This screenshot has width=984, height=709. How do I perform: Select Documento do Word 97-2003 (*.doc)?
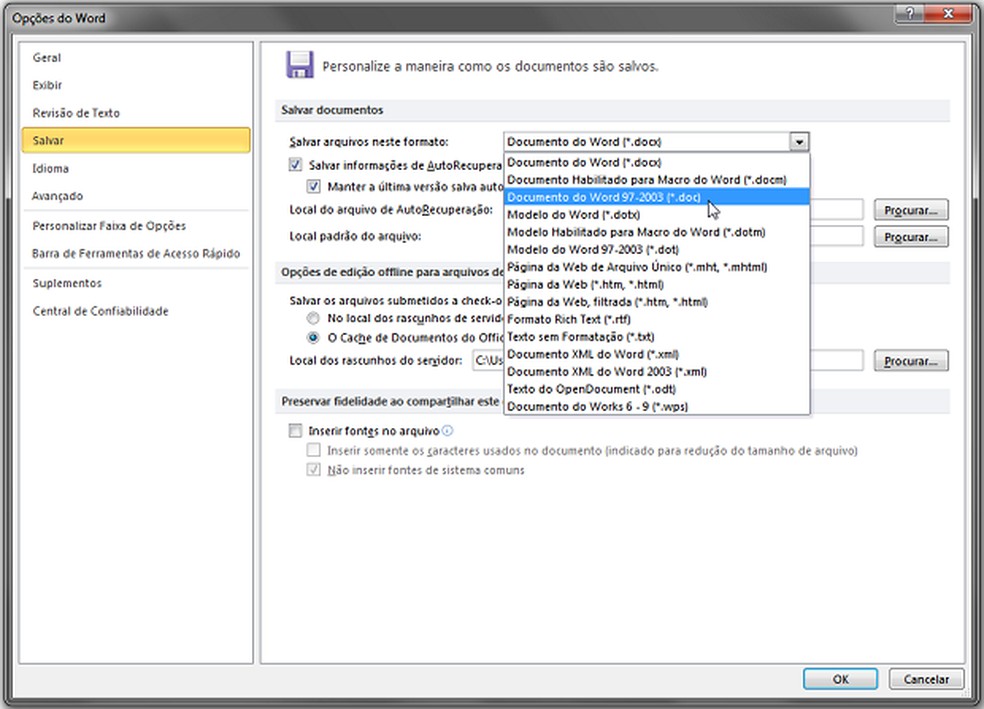tap(656, 197)
